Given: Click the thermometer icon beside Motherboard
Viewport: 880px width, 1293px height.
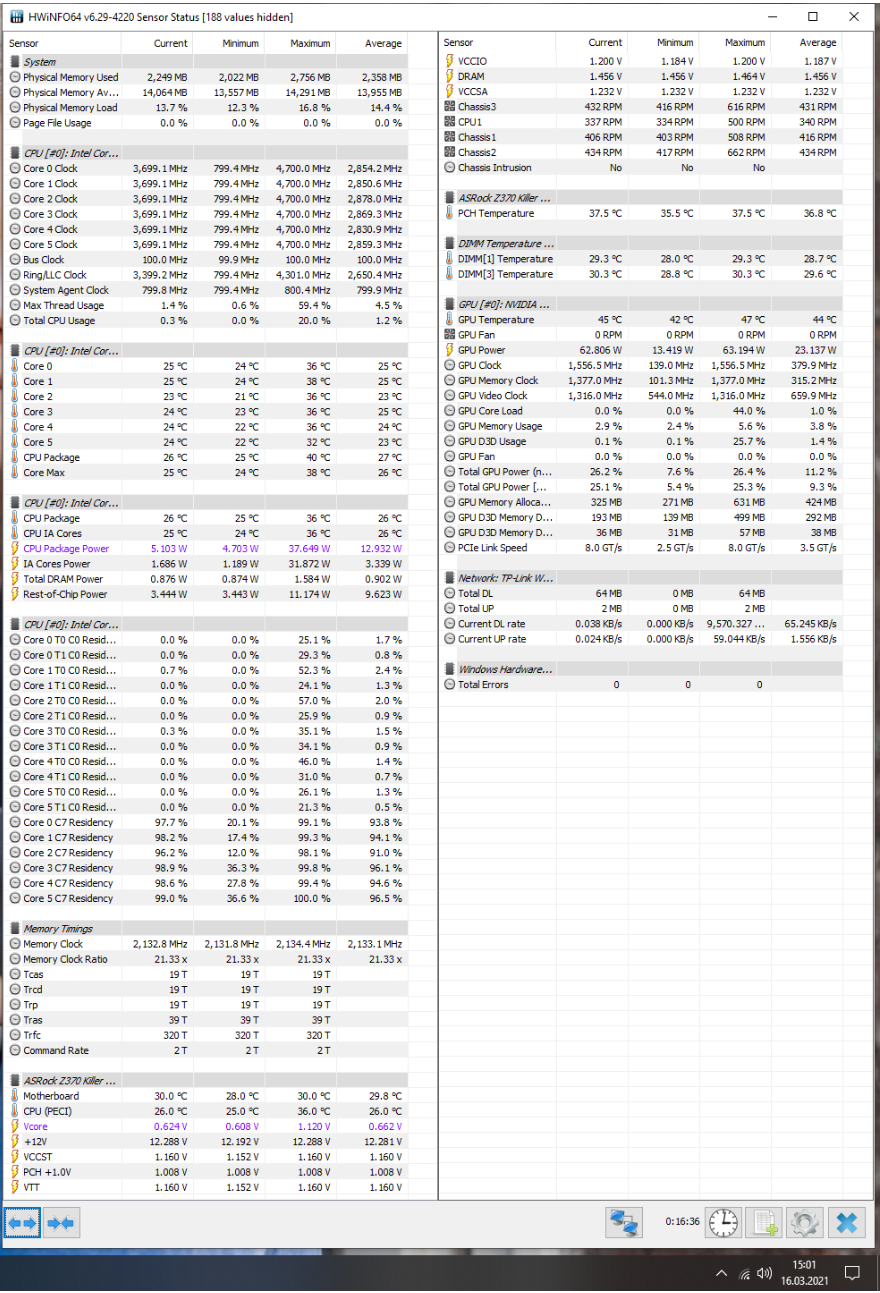Looking at the screenshot, I should [15, 1096].
